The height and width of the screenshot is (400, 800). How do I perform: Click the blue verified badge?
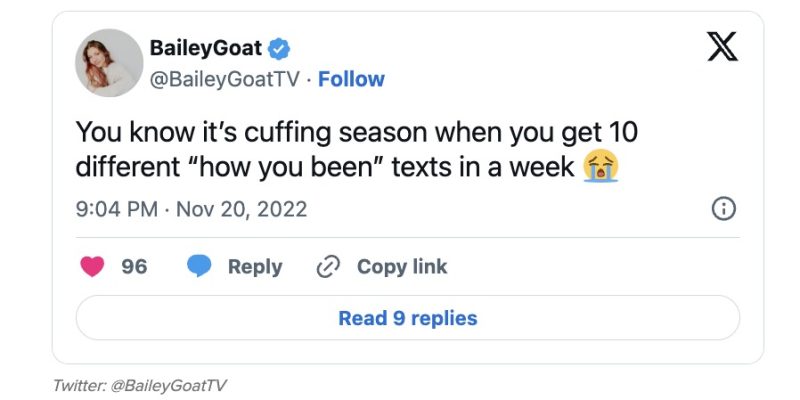(282, 47)
